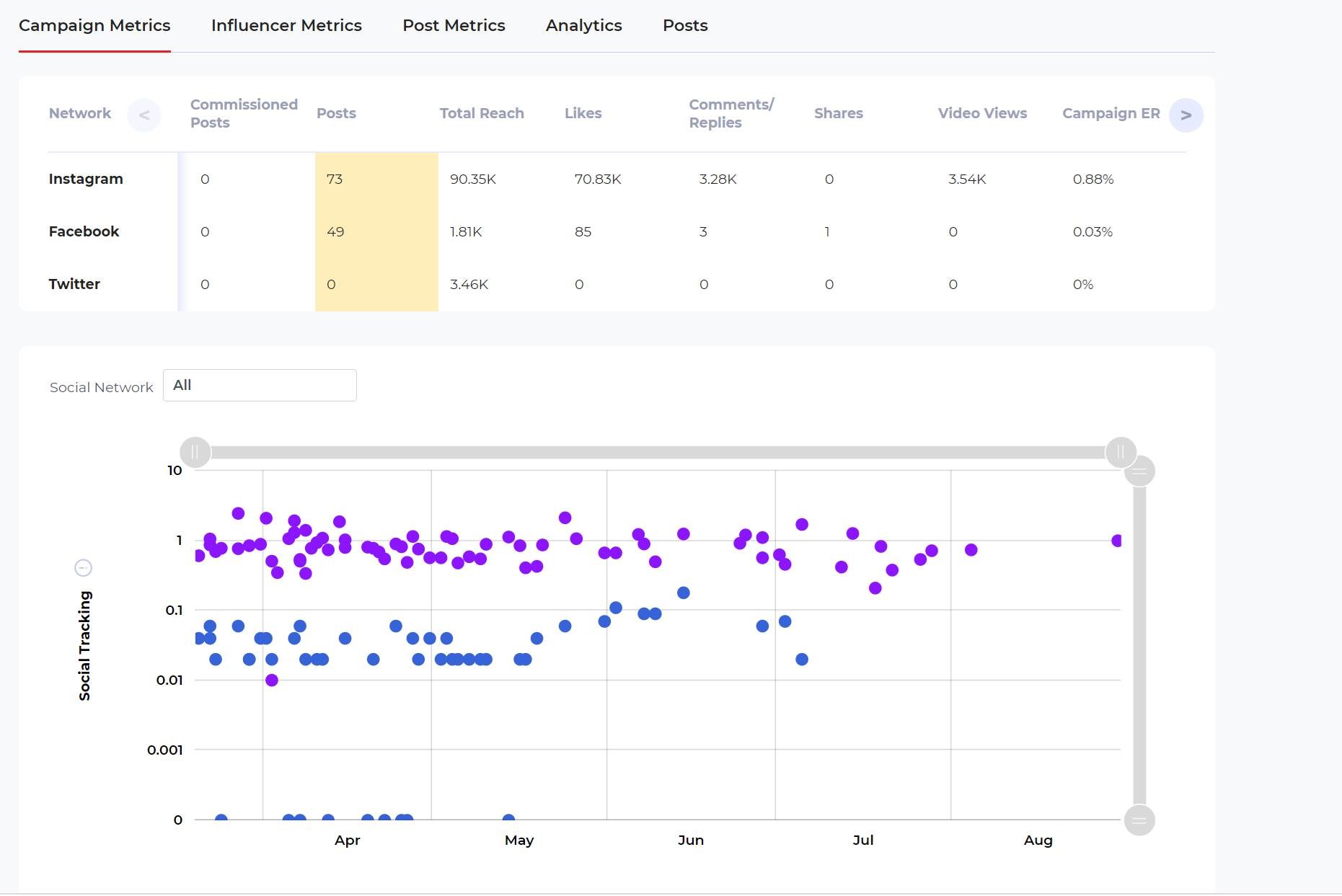This screenshot has width=1342, height=896.
Task: Click the left arrow scroll icon beside Network
Action: tap(144, 115)
